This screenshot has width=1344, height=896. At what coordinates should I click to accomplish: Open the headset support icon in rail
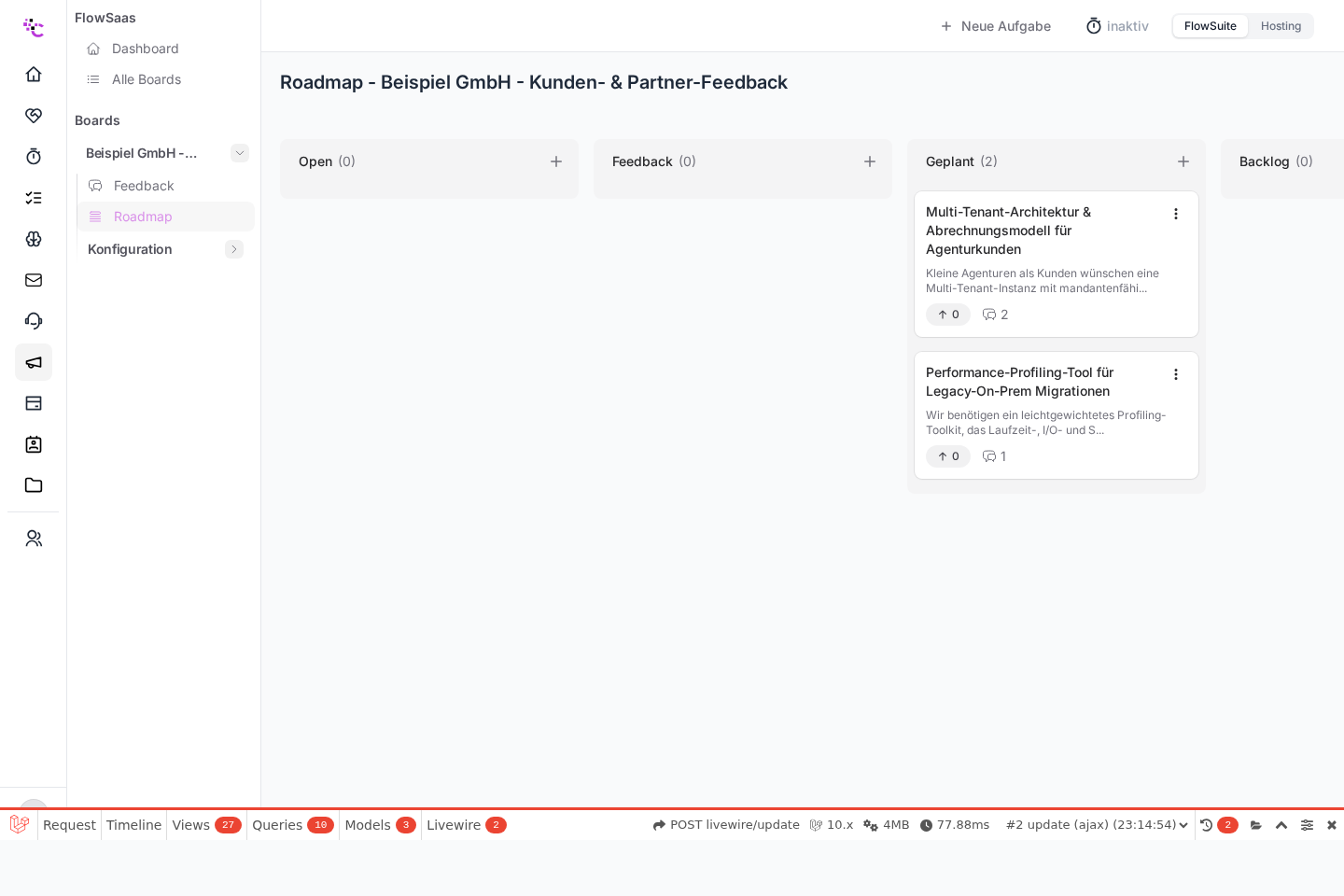(34, 320)
